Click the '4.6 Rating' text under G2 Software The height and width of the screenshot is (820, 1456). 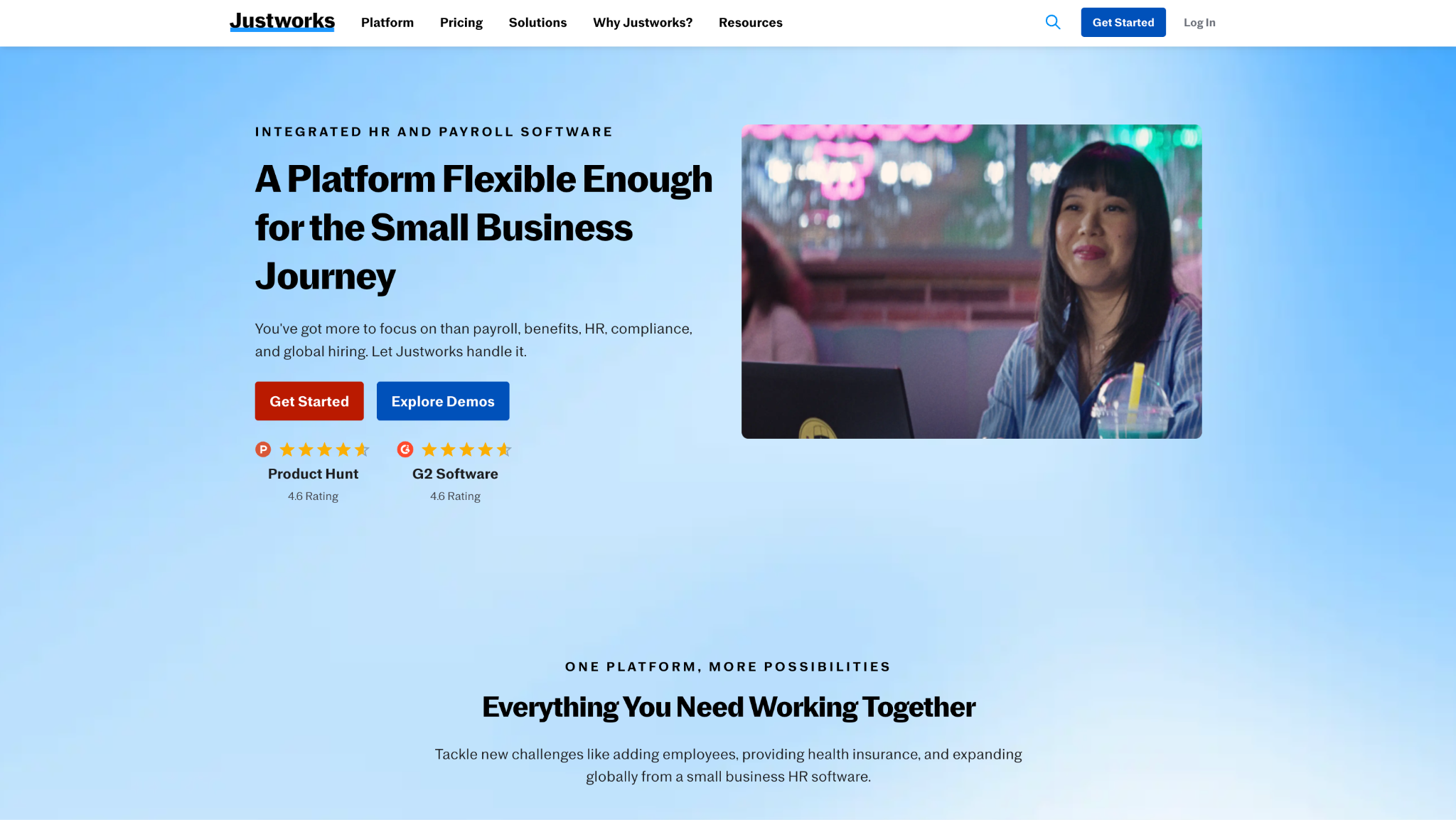pos(455,496)
